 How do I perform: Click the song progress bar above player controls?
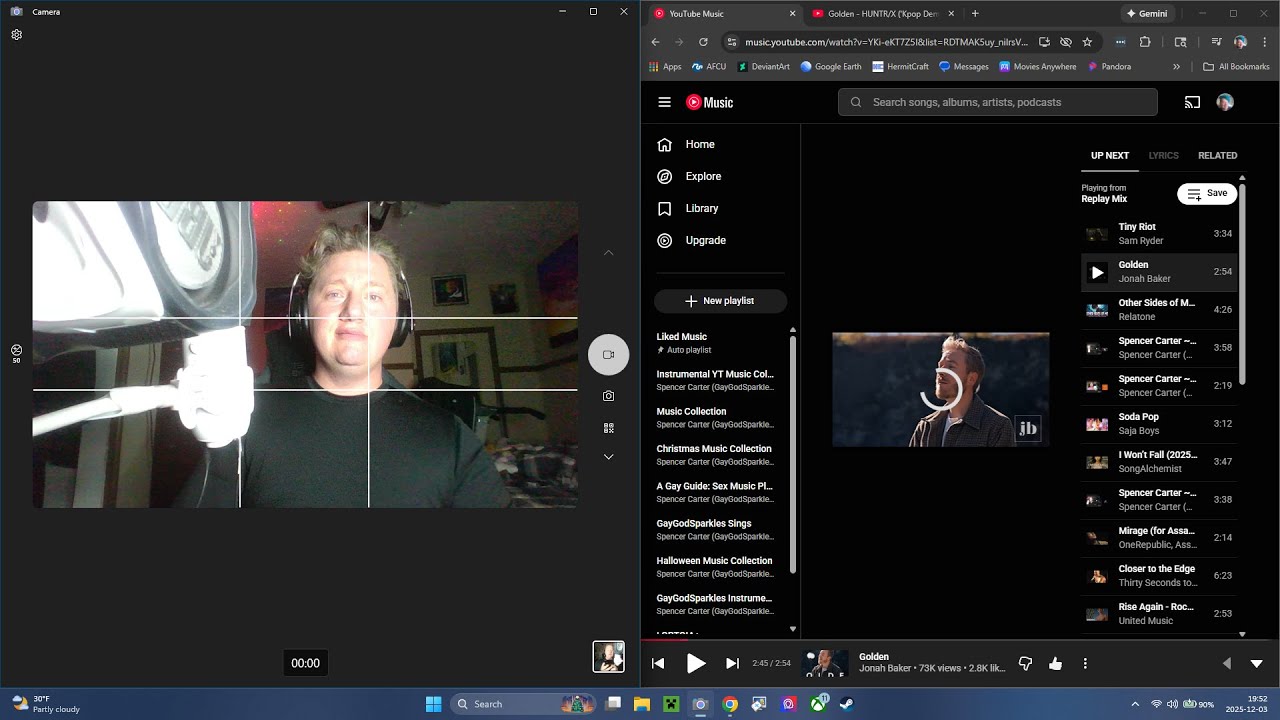coord(960,639)
